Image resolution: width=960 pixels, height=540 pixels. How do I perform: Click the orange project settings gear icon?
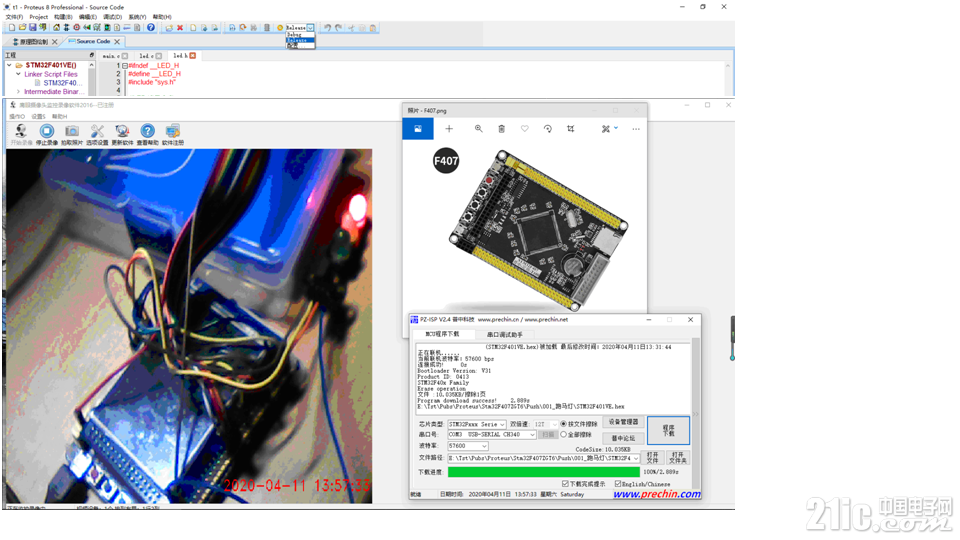coord(280,28)
